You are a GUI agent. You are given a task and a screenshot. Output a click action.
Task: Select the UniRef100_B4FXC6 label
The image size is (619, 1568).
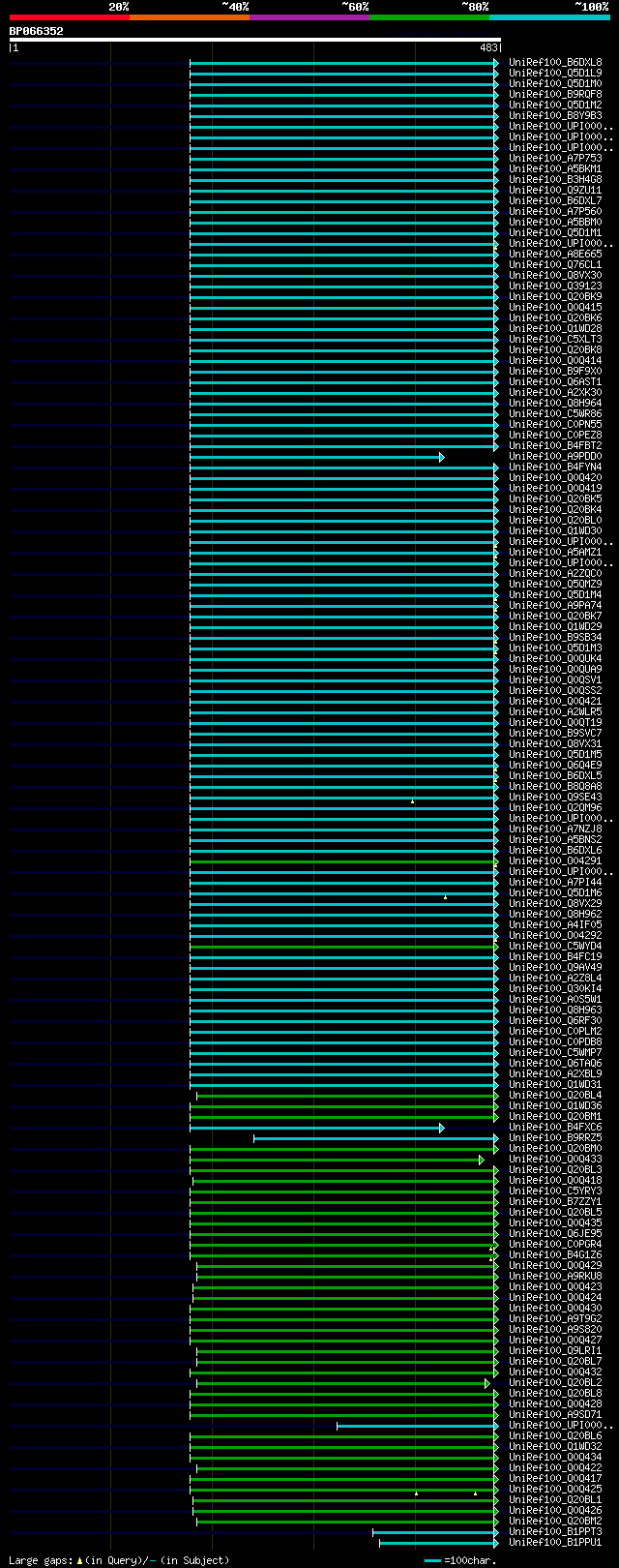coord(555,1127)
